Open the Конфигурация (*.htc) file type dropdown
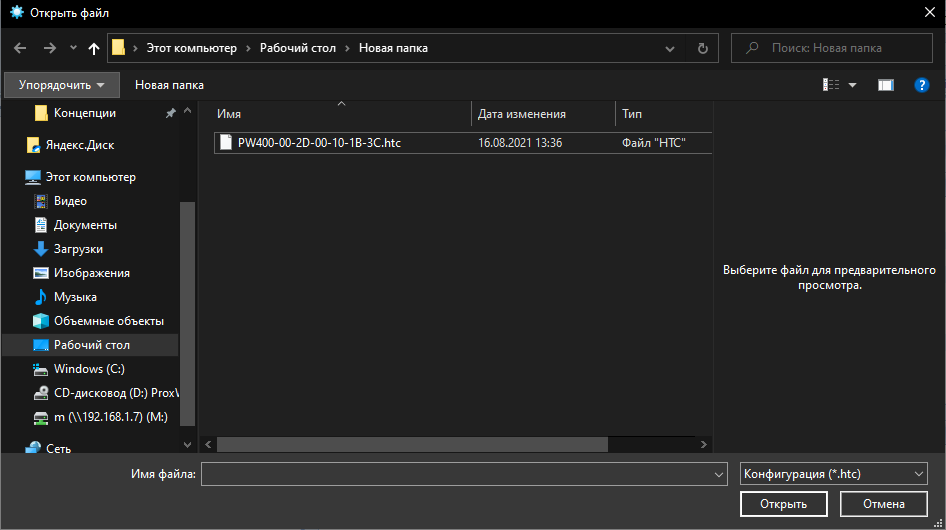This screenshot has height=530, width=946. click(833, 474)
